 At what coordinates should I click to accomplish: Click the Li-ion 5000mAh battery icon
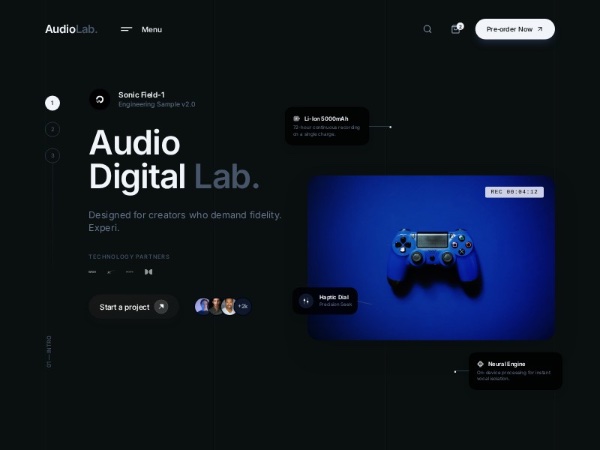[297, 118]
